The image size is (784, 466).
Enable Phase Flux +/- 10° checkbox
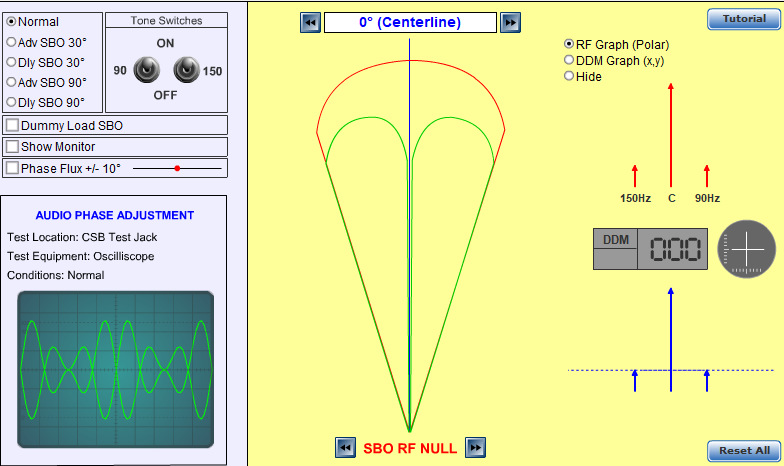tap(12, 168)
